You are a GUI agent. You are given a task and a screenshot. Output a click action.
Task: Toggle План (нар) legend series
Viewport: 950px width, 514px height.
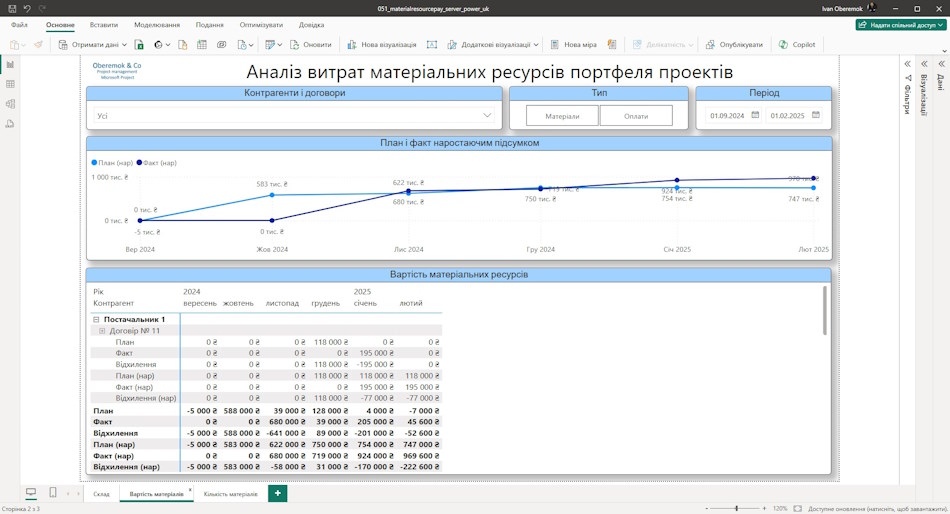point(112,163)
